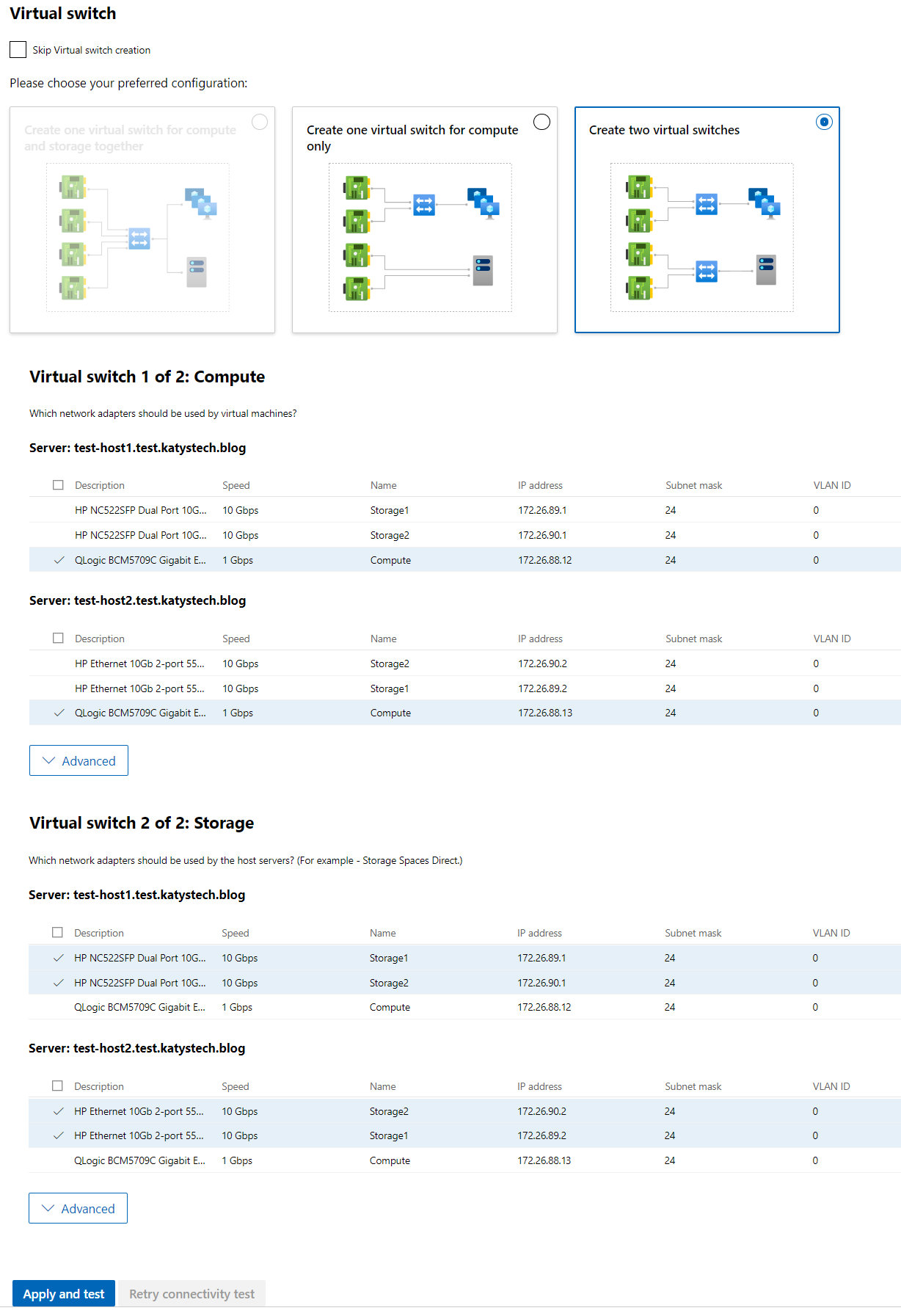This screenshot has width=901, height=1316.
Task: Click the chevron icon in Storage Advanced button
Action: 48,1208
